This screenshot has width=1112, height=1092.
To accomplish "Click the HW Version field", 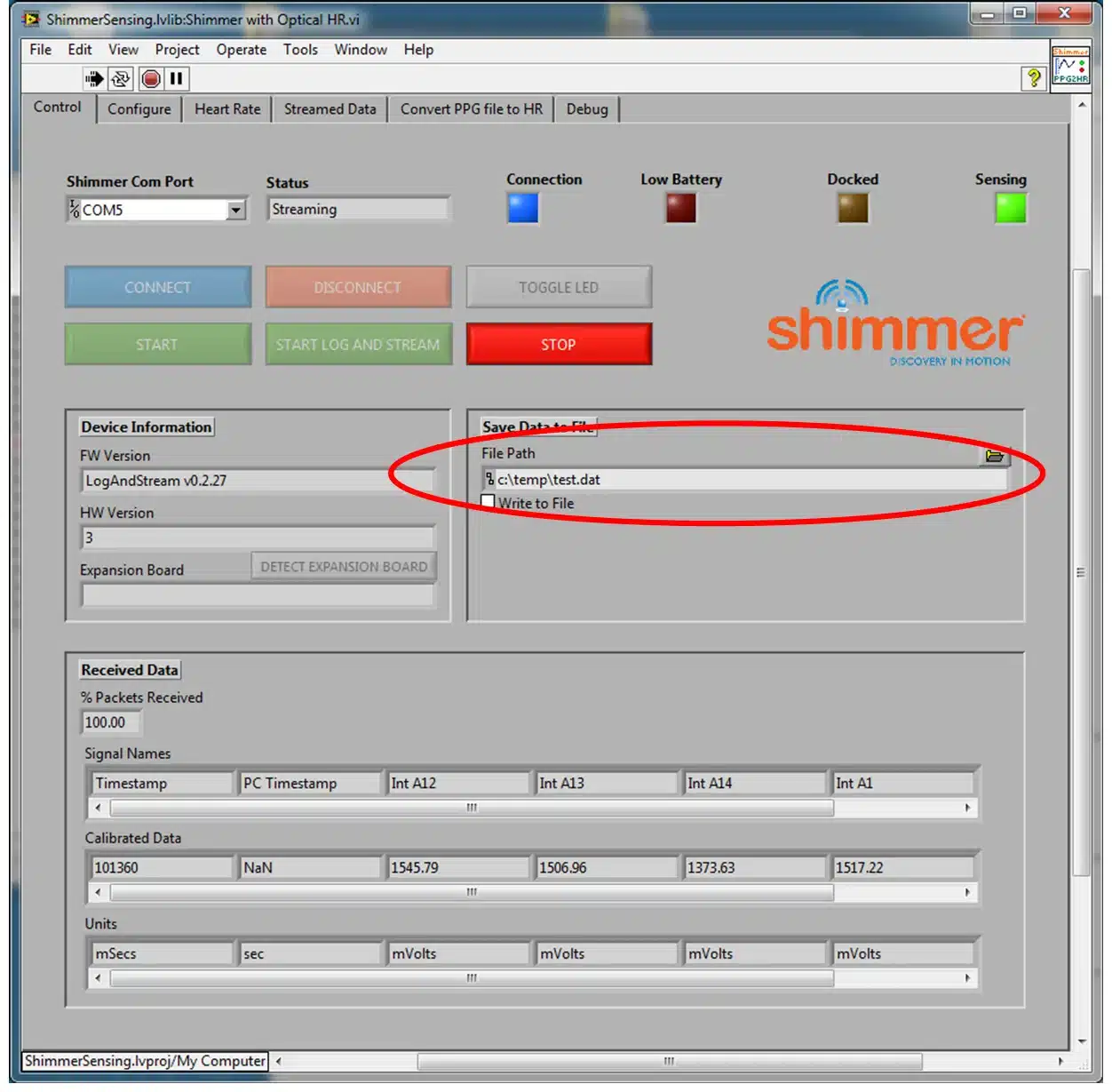I will (x=258, y=538).
